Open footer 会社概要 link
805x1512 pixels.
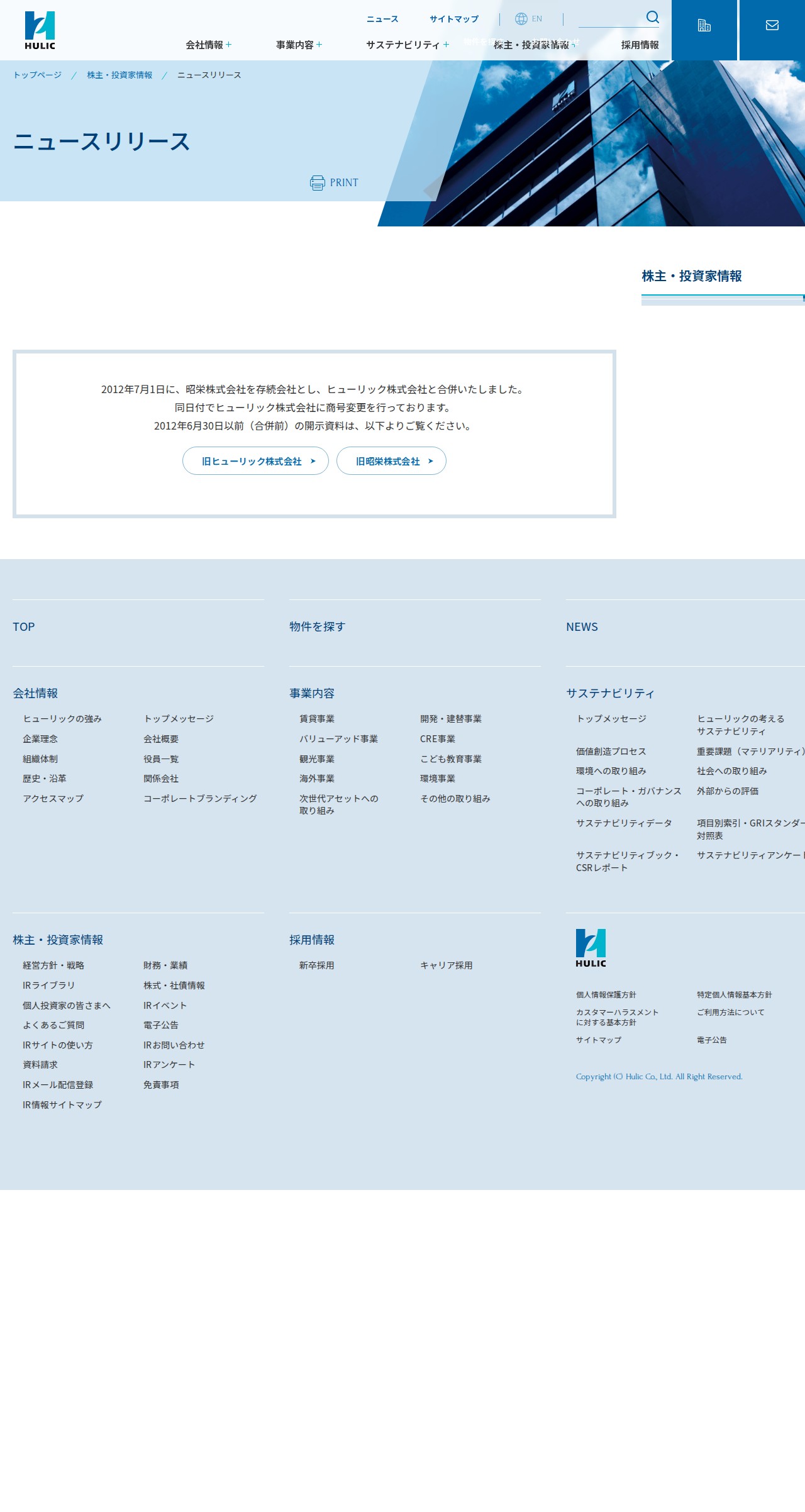[161, 739]
